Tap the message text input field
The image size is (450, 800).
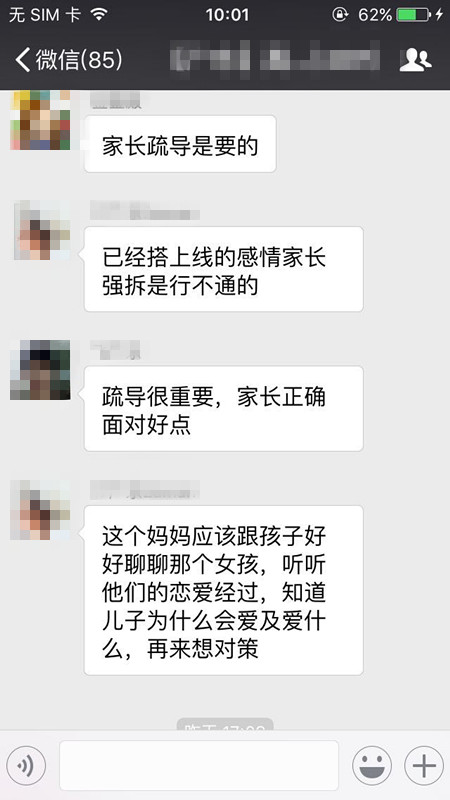199,765
